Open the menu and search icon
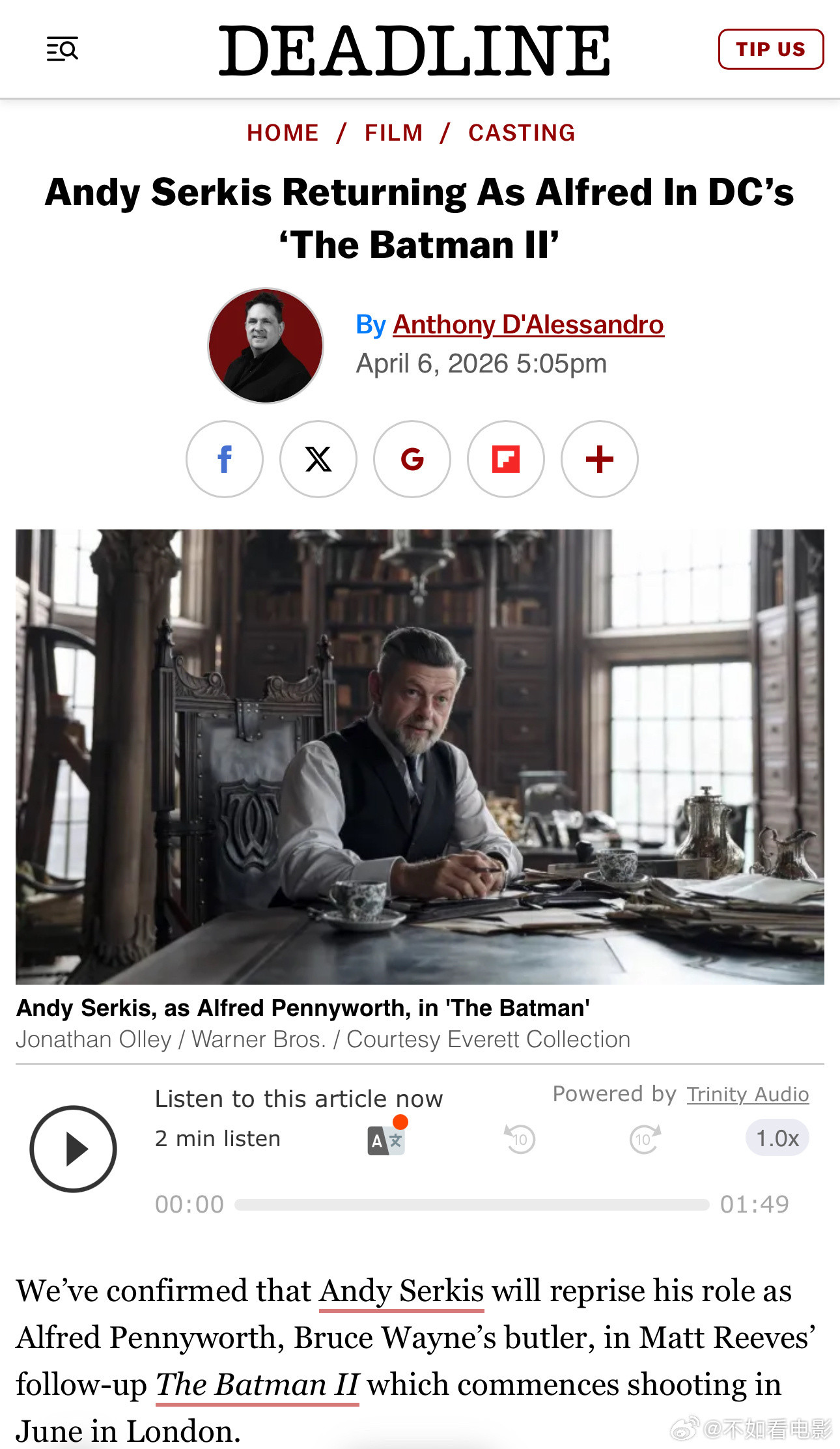 point(63,49)
